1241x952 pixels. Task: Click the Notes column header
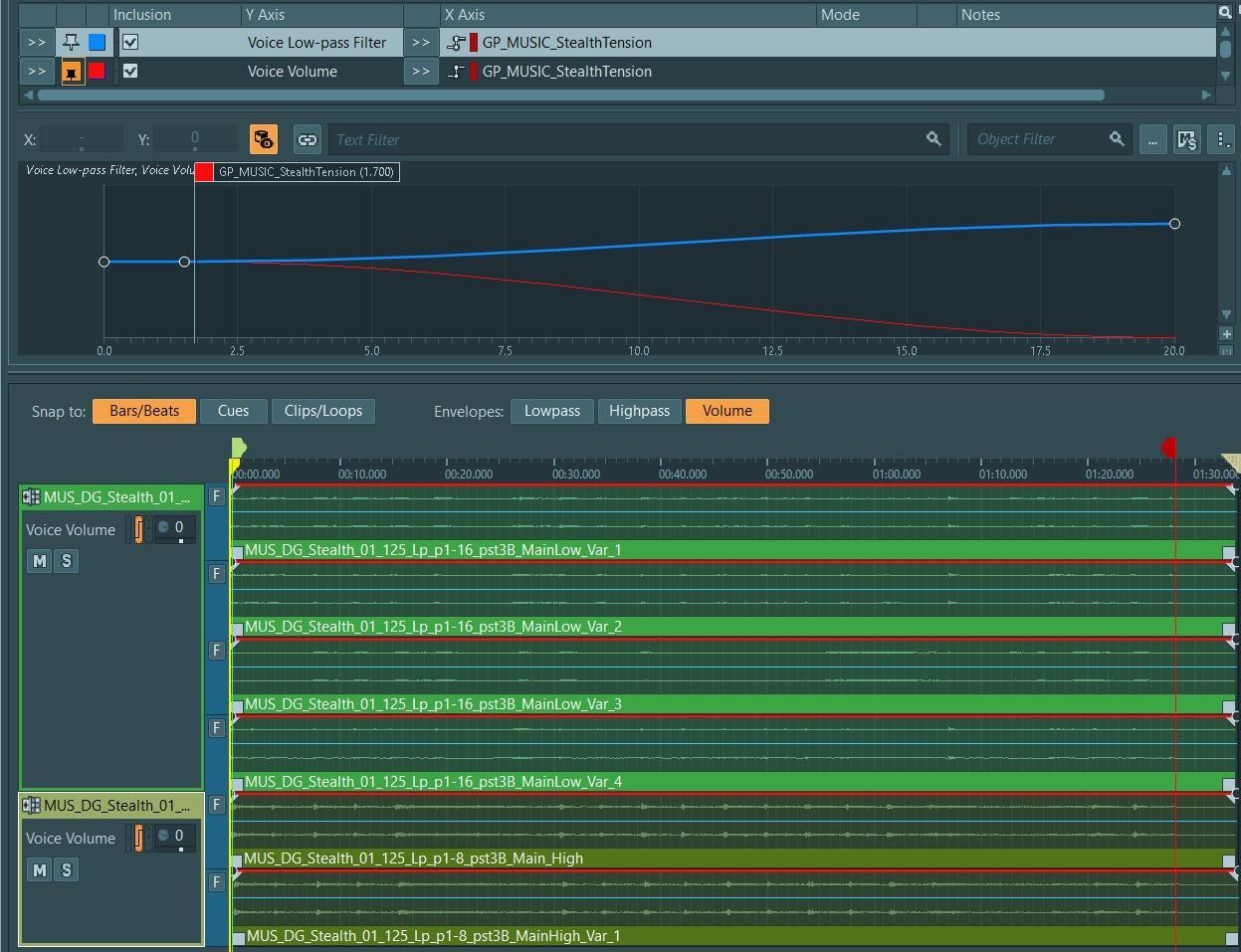(1085, 15)
